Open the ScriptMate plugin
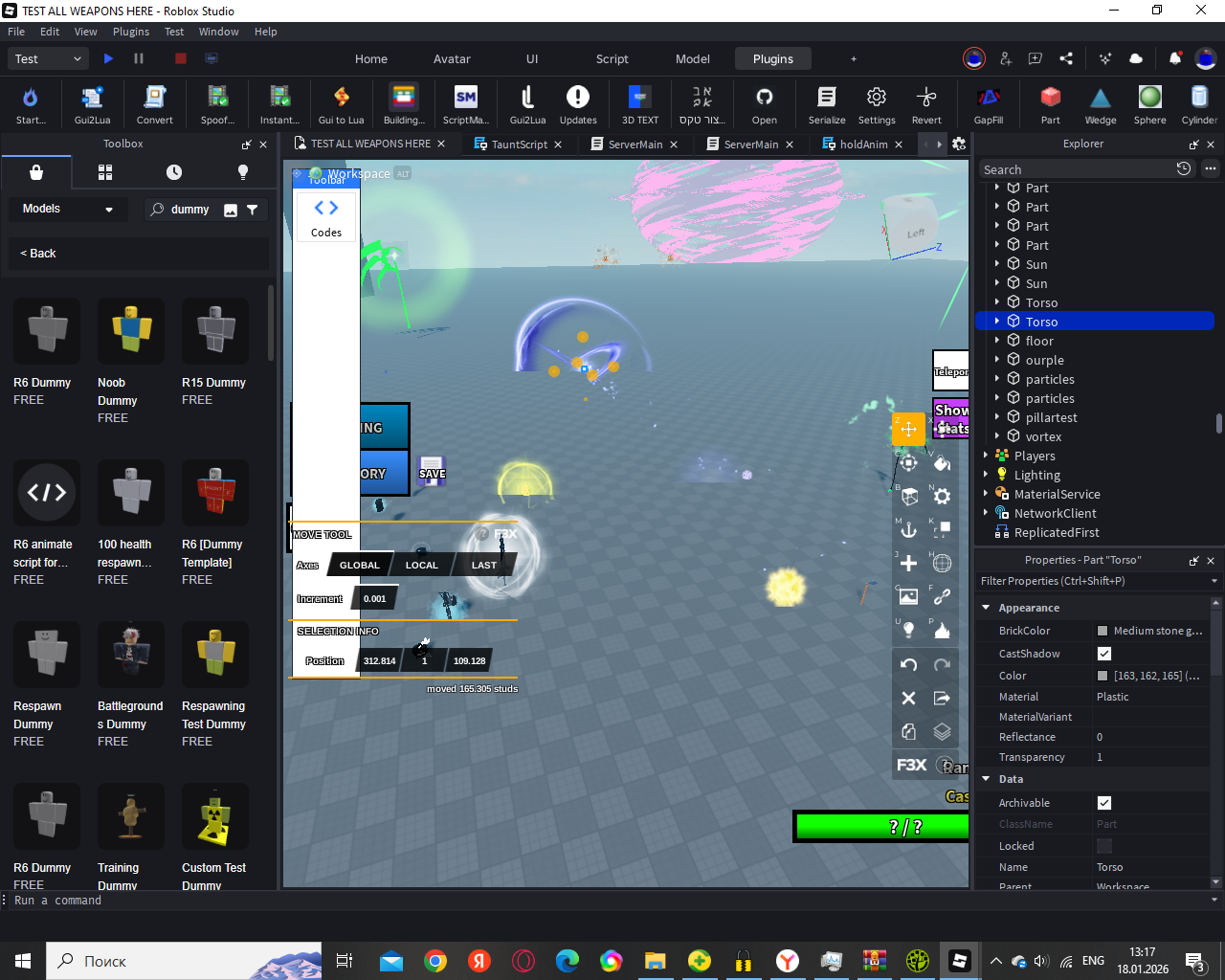The height and width of the screenshot is (980, 1225). [465, 104]
